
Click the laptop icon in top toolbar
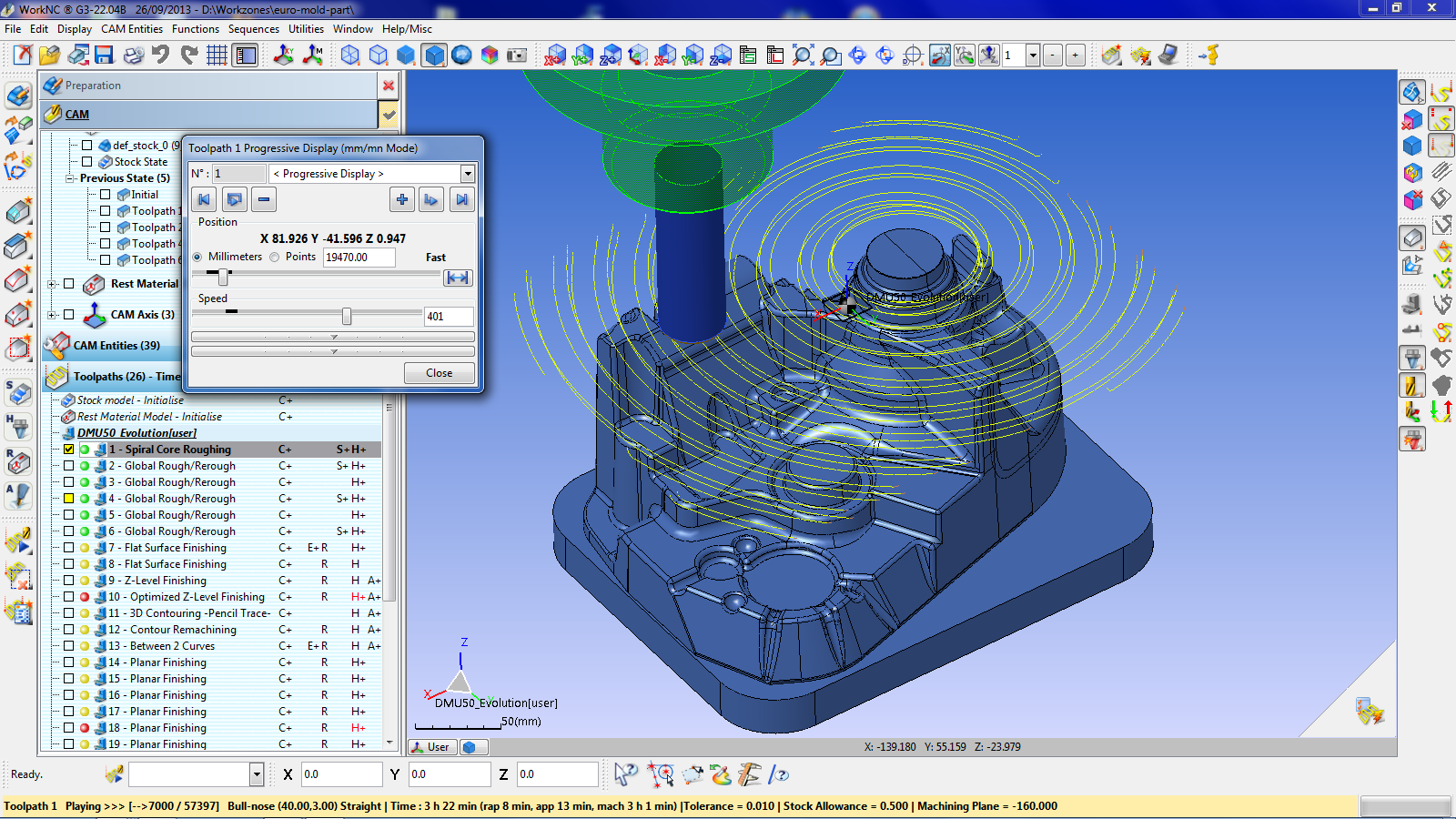click(1169, 56)
